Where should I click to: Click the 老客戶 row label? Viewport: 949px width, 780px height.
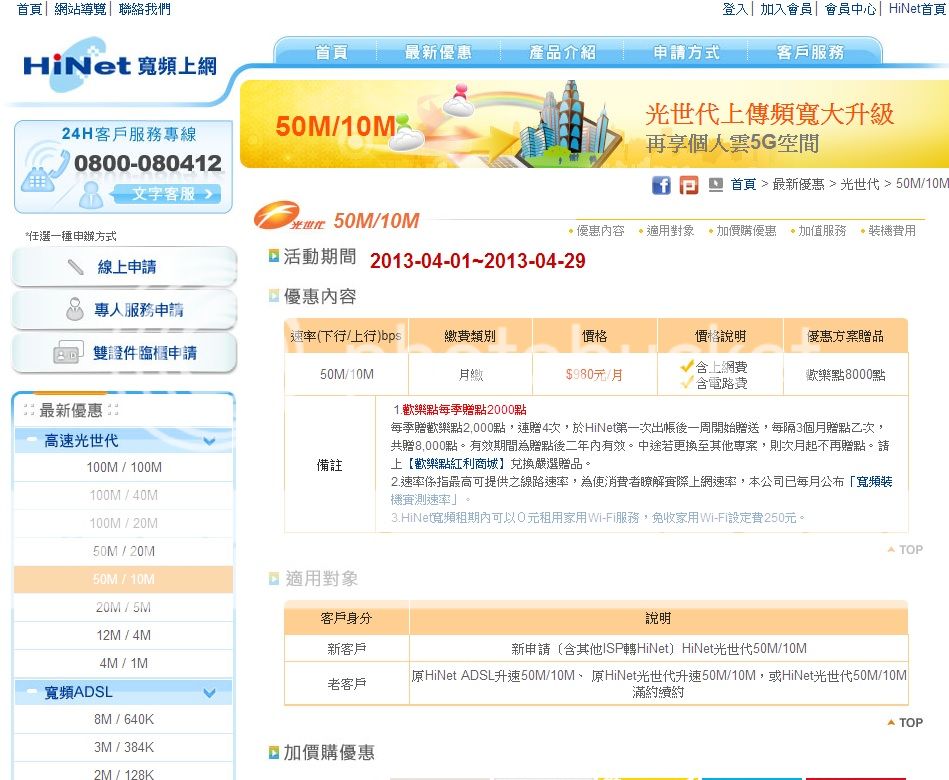(347, 684)
